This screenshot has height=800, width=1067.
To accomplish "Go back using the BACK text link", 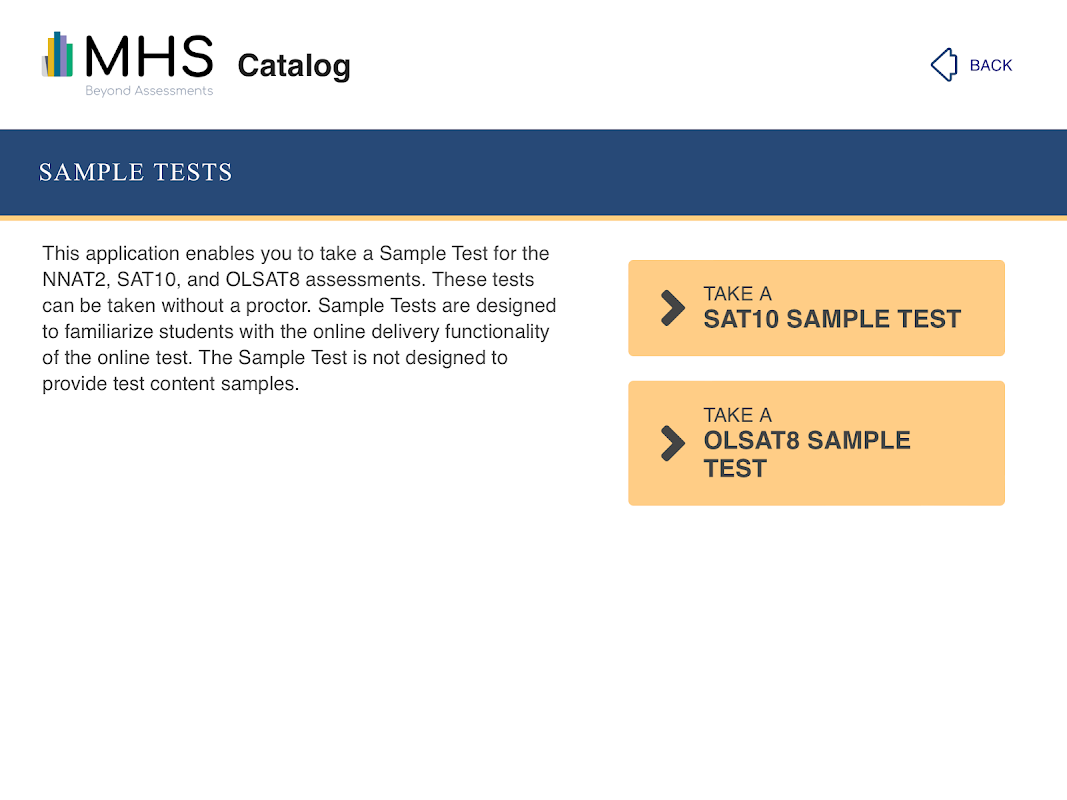I will pos(990,65).
